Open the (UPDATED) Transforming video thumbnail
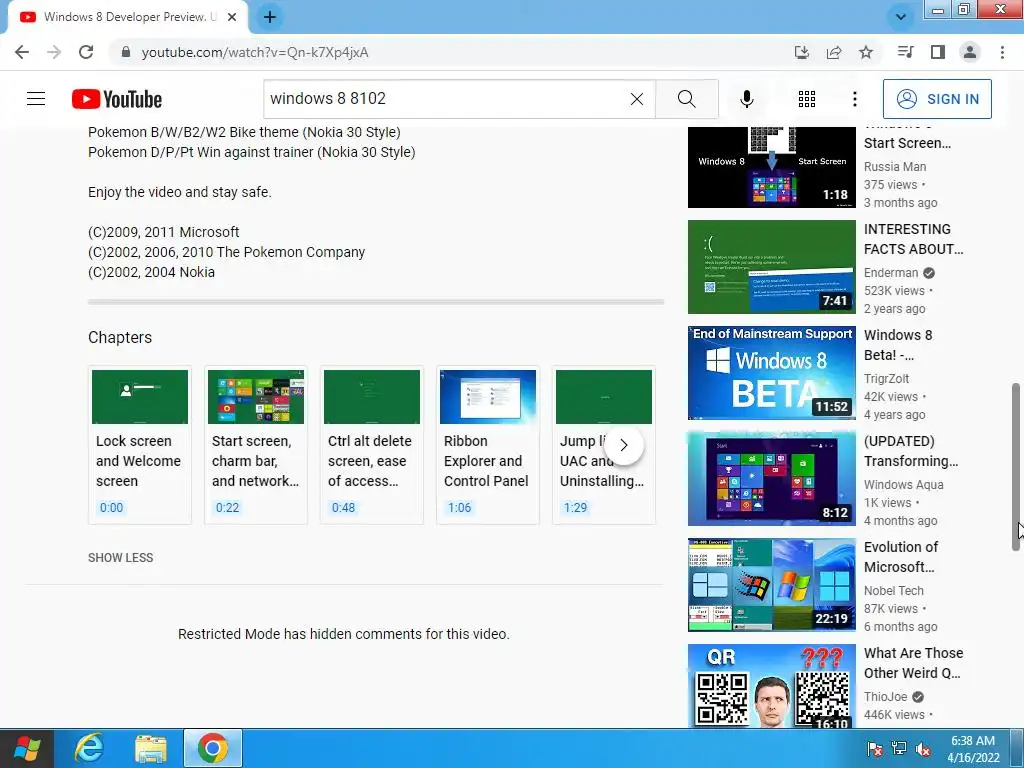Screen dimensions: 1024x768 click(771, 478)
